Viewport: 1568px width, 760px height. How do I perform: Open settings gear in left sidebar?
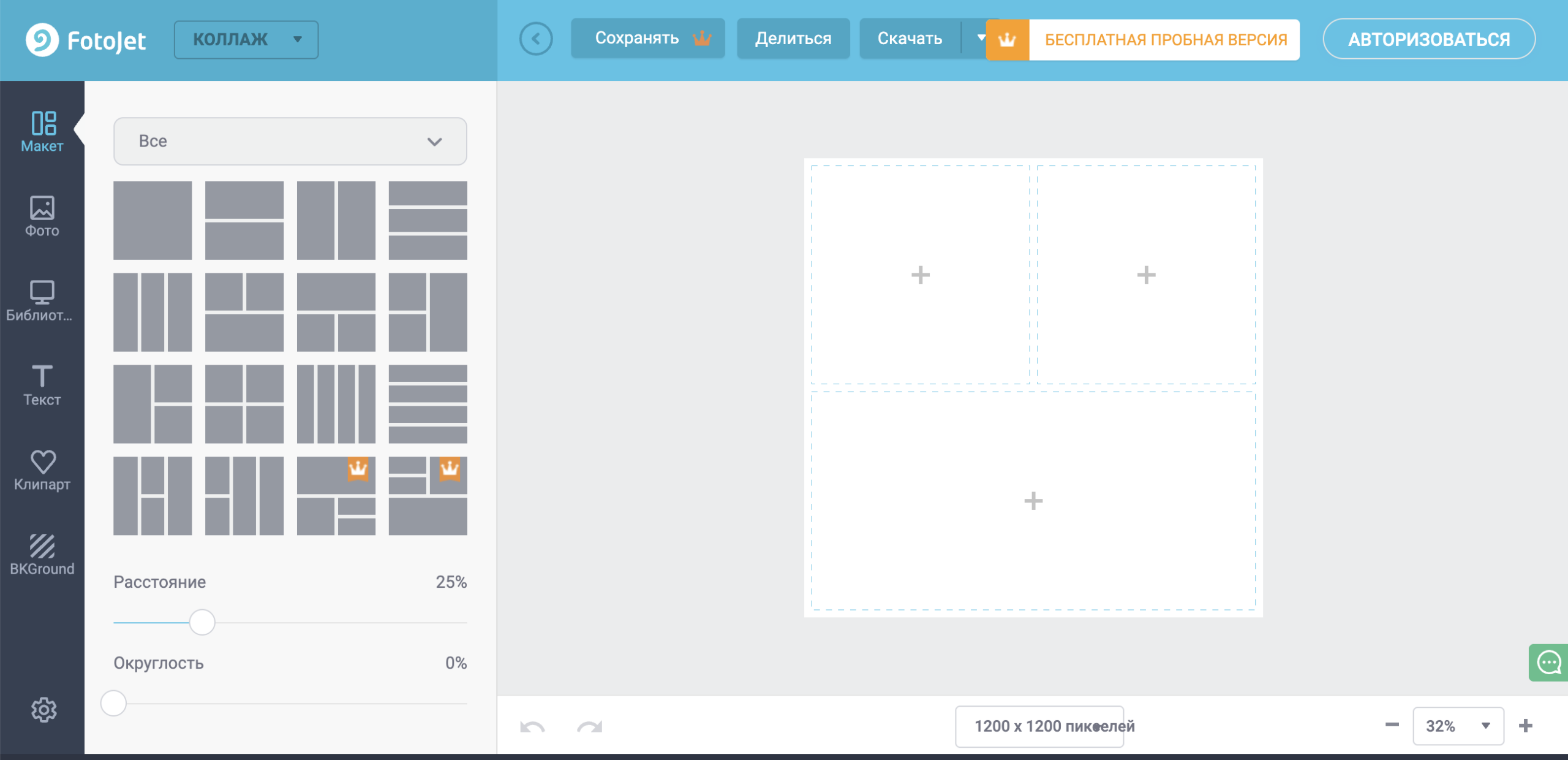(x=43, y=709)
